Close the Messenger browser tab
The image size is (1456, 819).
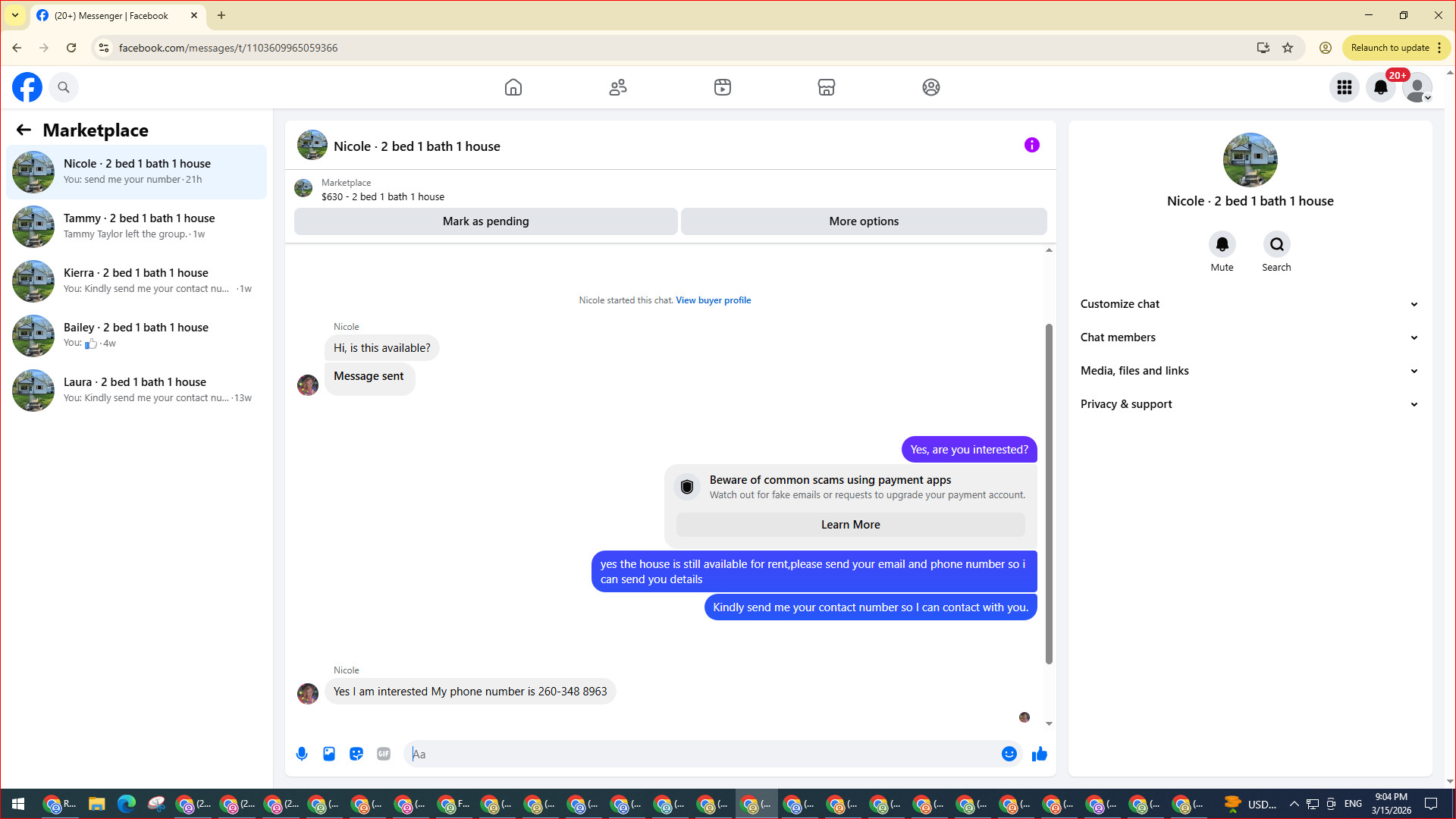coord(194,15)
